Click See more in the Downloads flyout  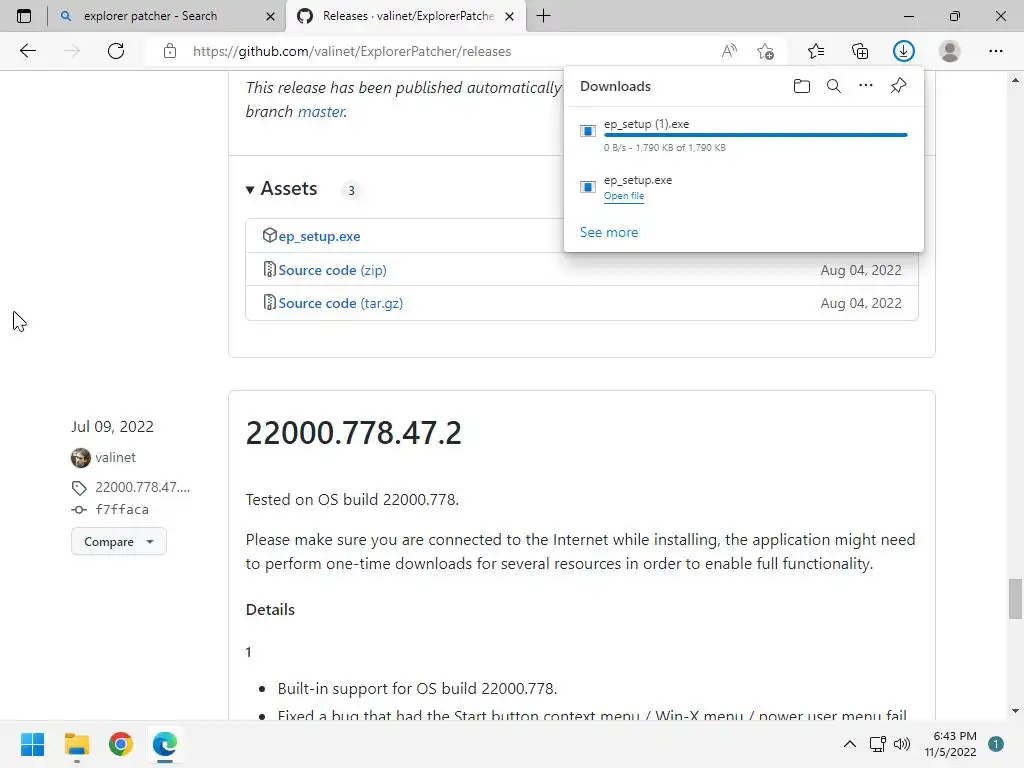tap(609, 232)
